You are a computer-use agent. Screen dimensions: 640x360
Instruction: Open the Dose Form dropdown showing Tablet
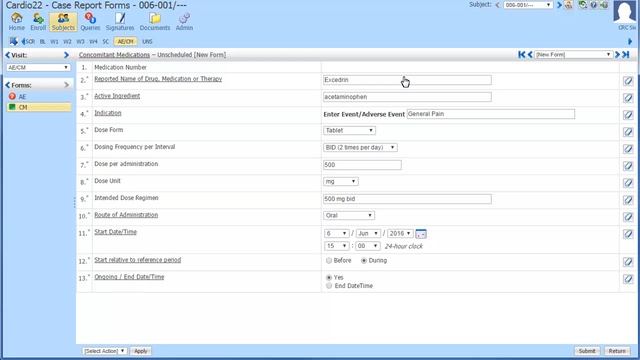click(x=349, y=131)
